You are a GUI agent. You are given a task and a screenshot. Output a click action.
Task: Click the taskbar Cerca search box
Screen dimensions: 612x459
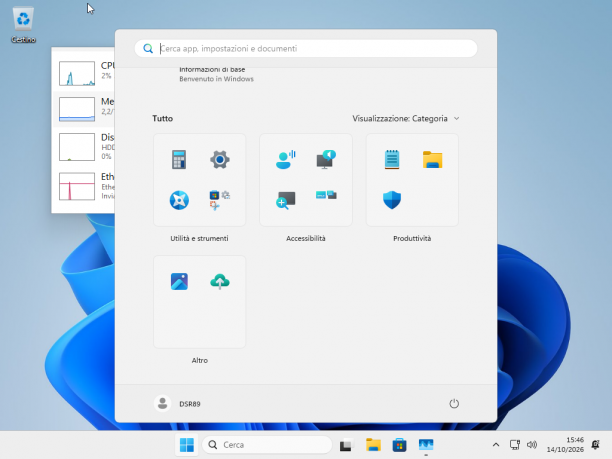267,445
